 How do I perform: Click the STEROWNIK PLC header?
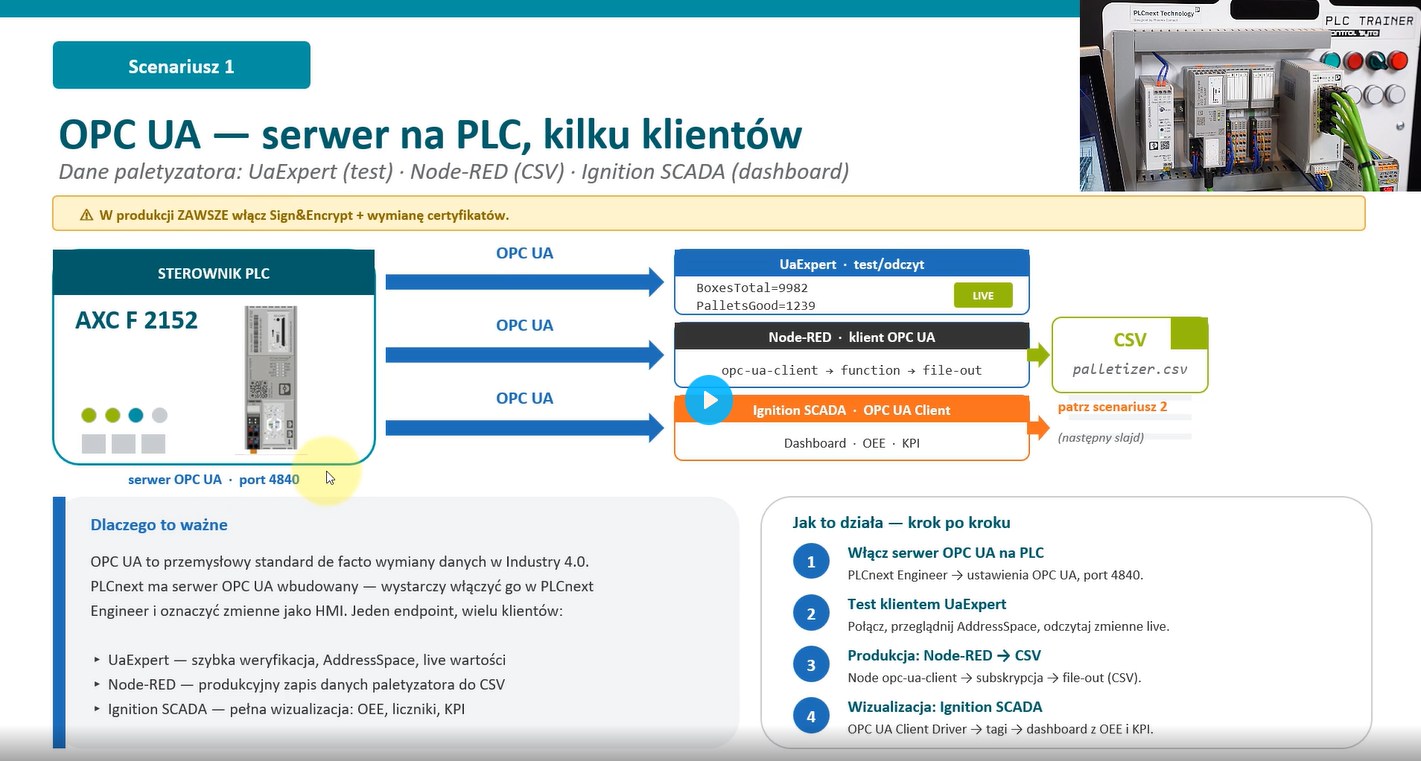pyautogui.click(x=214, y=273)
